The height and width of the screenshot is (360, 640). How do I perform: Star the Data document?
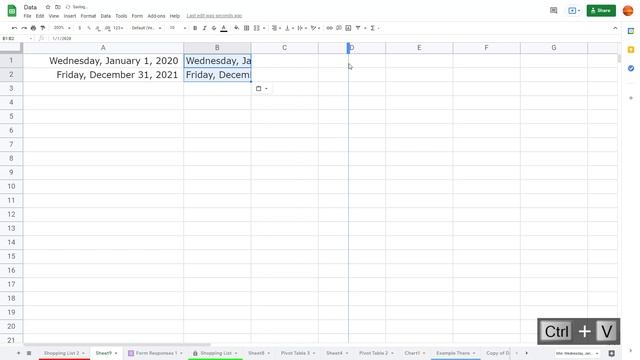[48, 7]
